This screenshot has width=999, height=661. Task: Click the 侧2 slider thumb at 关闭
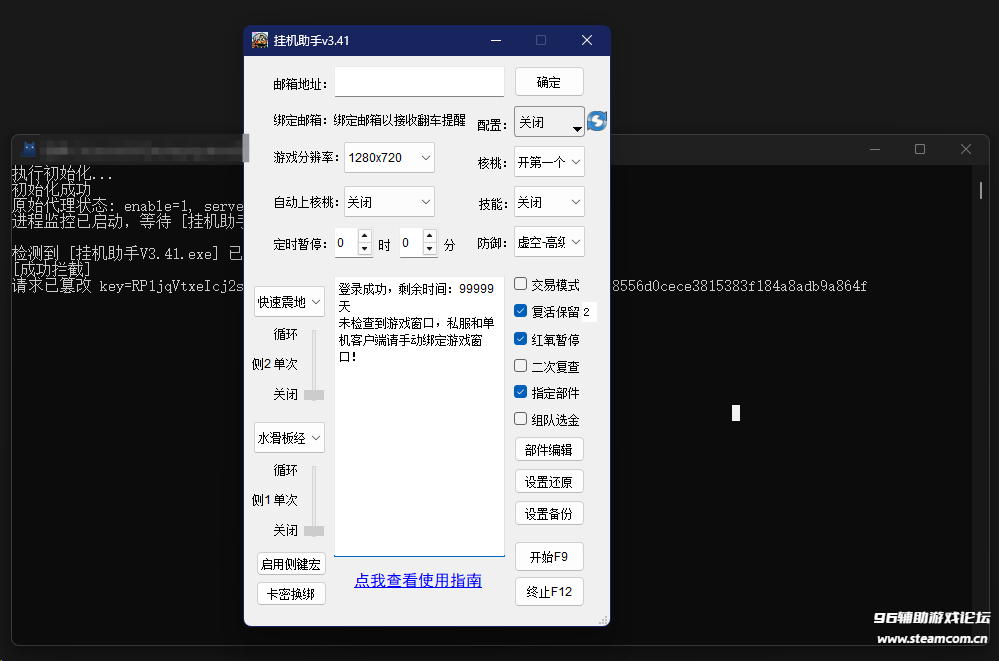click(x=314, y=395)
